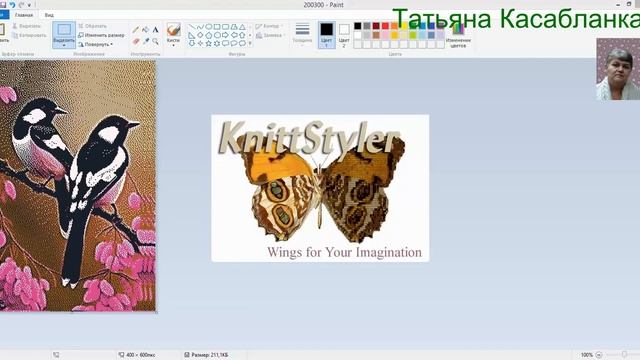
Task: Select the Color picker eyedropper tool
Action: (146, 41)
